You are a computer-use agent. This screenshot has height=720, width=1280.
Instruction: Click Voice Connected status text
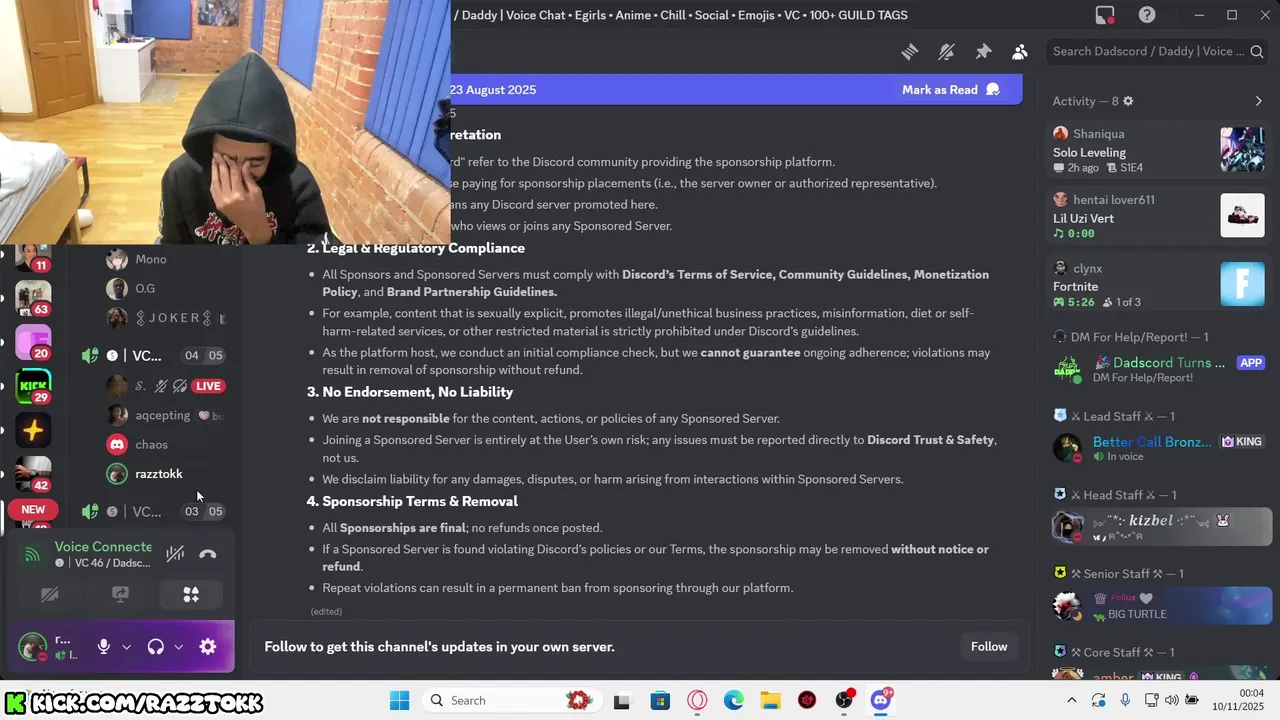[103, 547]
